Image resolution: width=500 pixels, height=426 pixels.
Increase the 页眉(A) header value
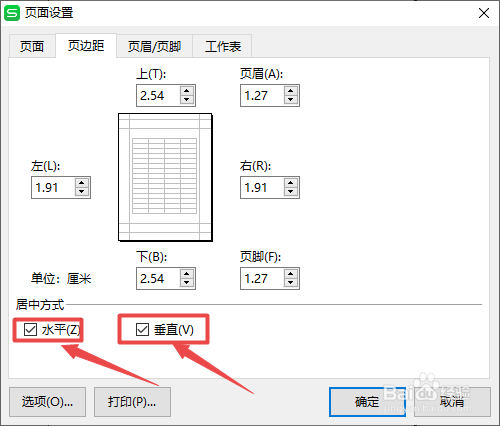291,91
